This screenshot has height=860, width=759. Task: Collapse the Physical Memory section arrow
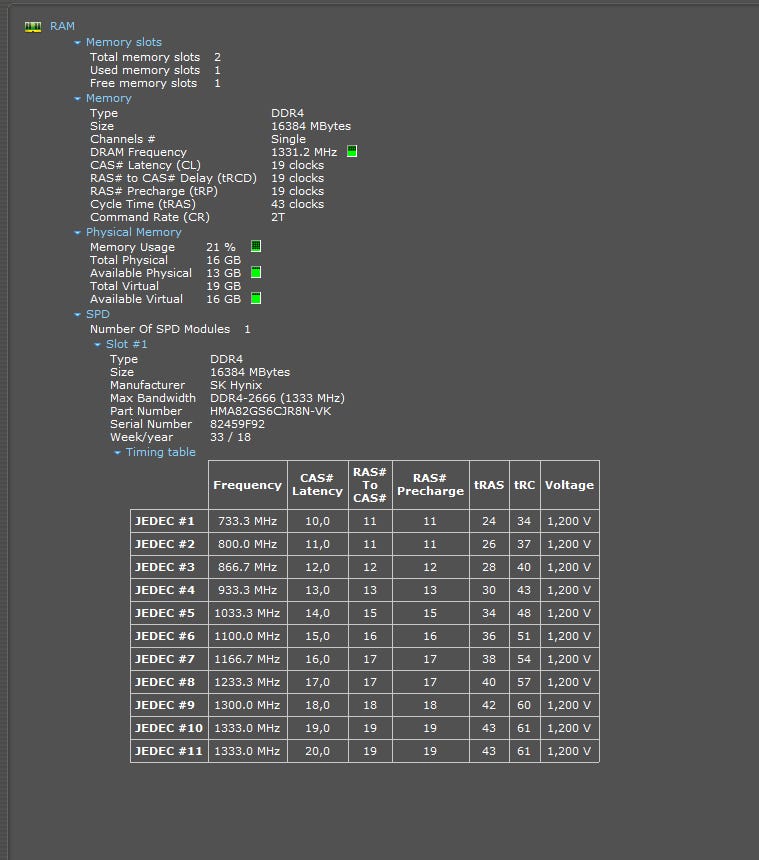coord(77,233)
